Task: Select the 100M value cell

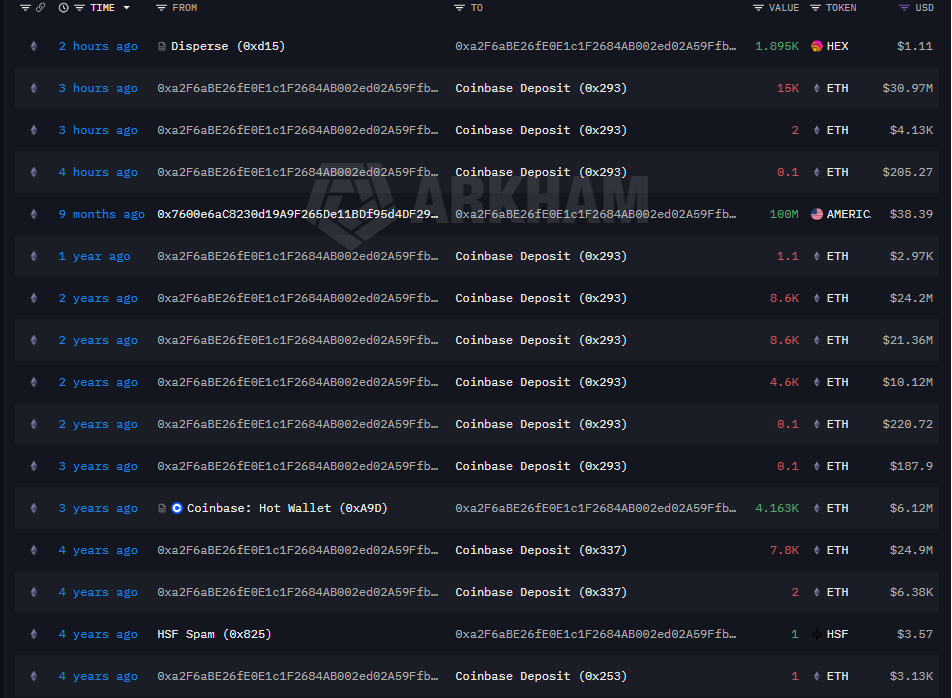Action: pyautogui.click(x=784, y=214)
